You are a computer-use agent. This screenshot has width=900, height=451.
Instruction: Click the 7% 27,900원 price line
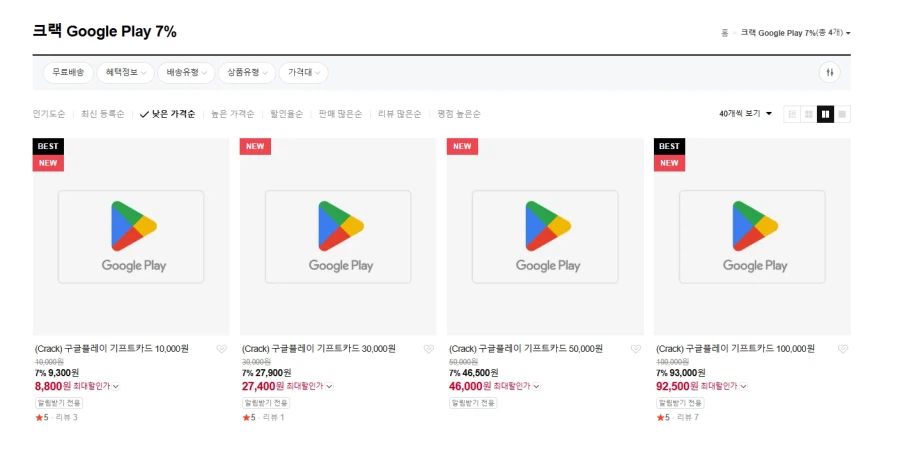[266, 373]
